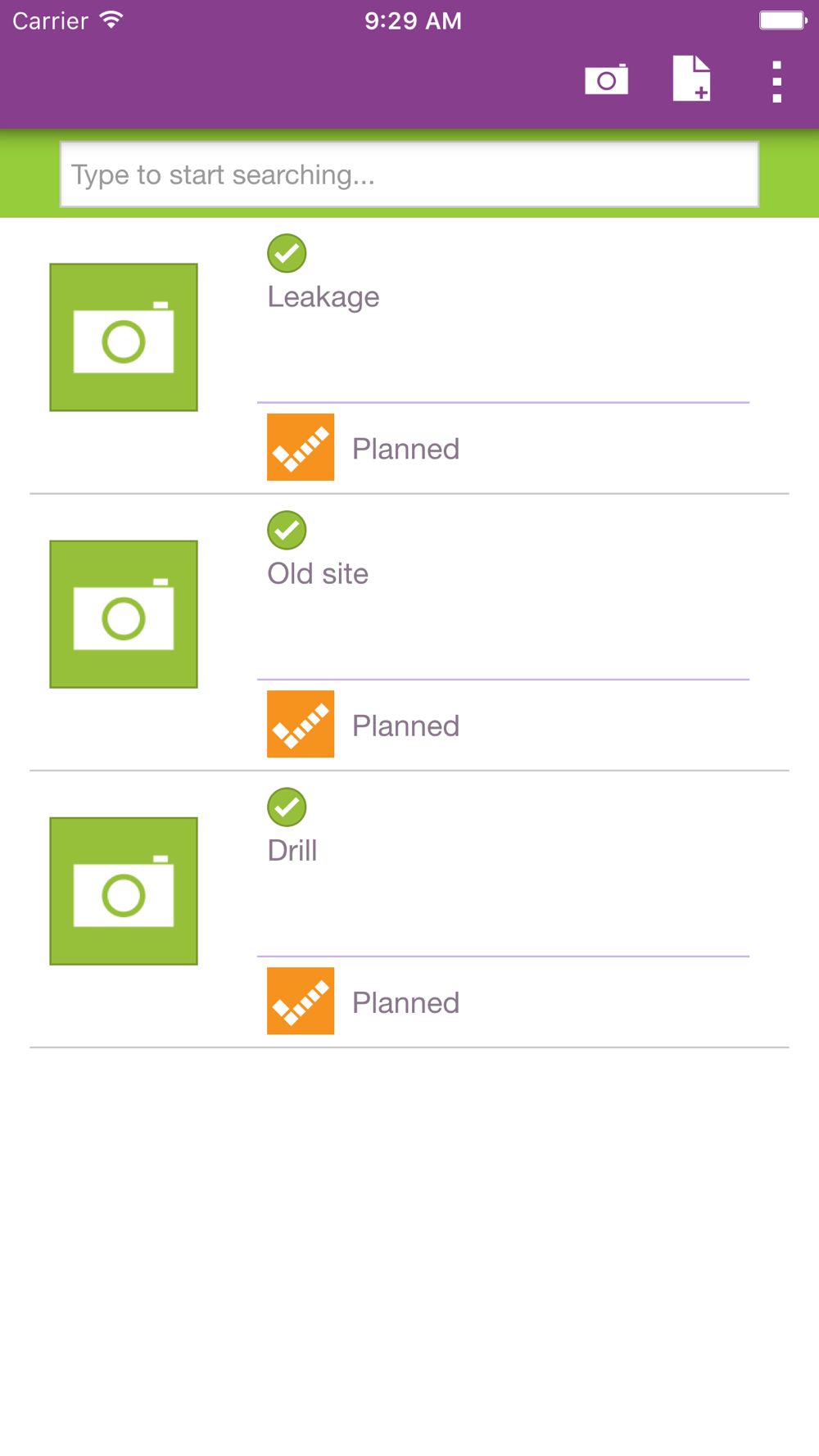This screenshot has width=819, height=1456.
Task: Toggle the green checkmark above Drill
Action: tap(287, 807)
